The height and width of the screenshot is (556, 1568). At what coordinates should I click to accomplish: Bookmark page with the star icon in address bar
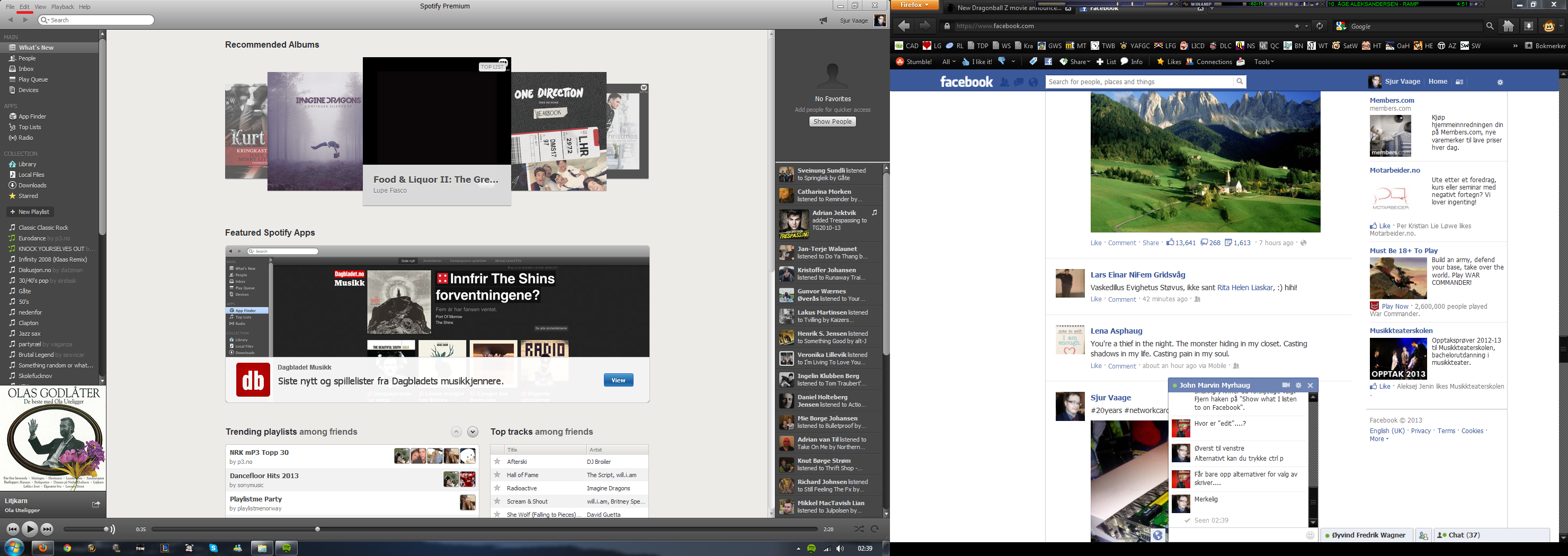click(x=1297, y=26)
